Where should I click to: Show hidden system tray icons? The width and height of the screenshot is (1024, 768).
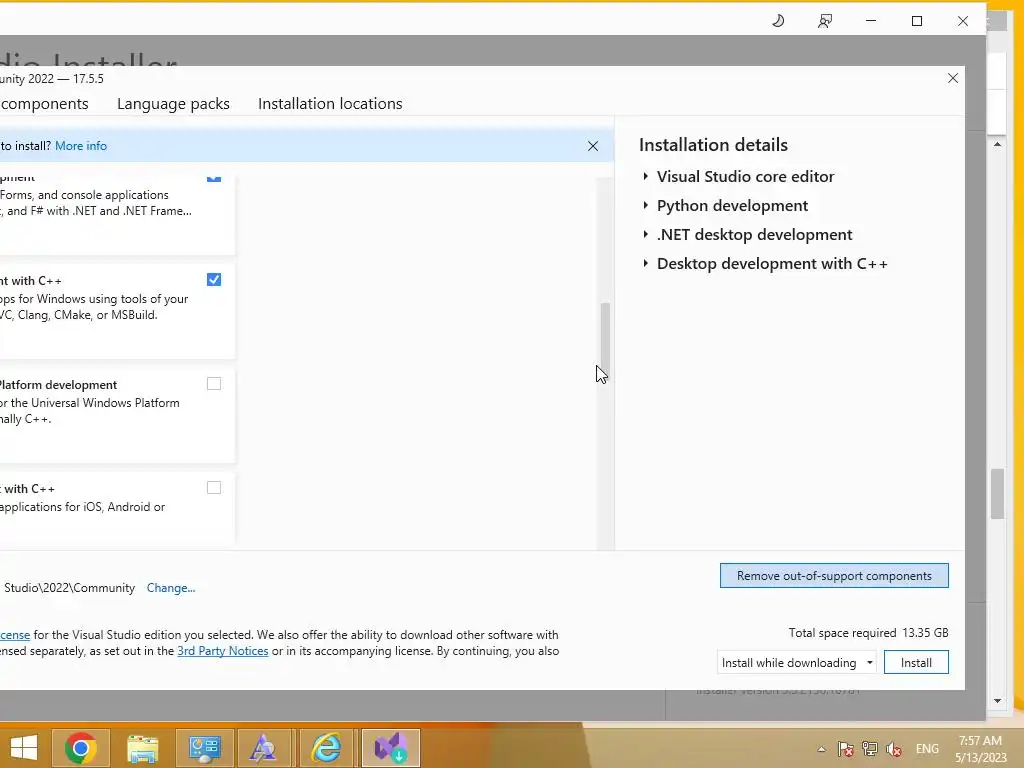822,749
